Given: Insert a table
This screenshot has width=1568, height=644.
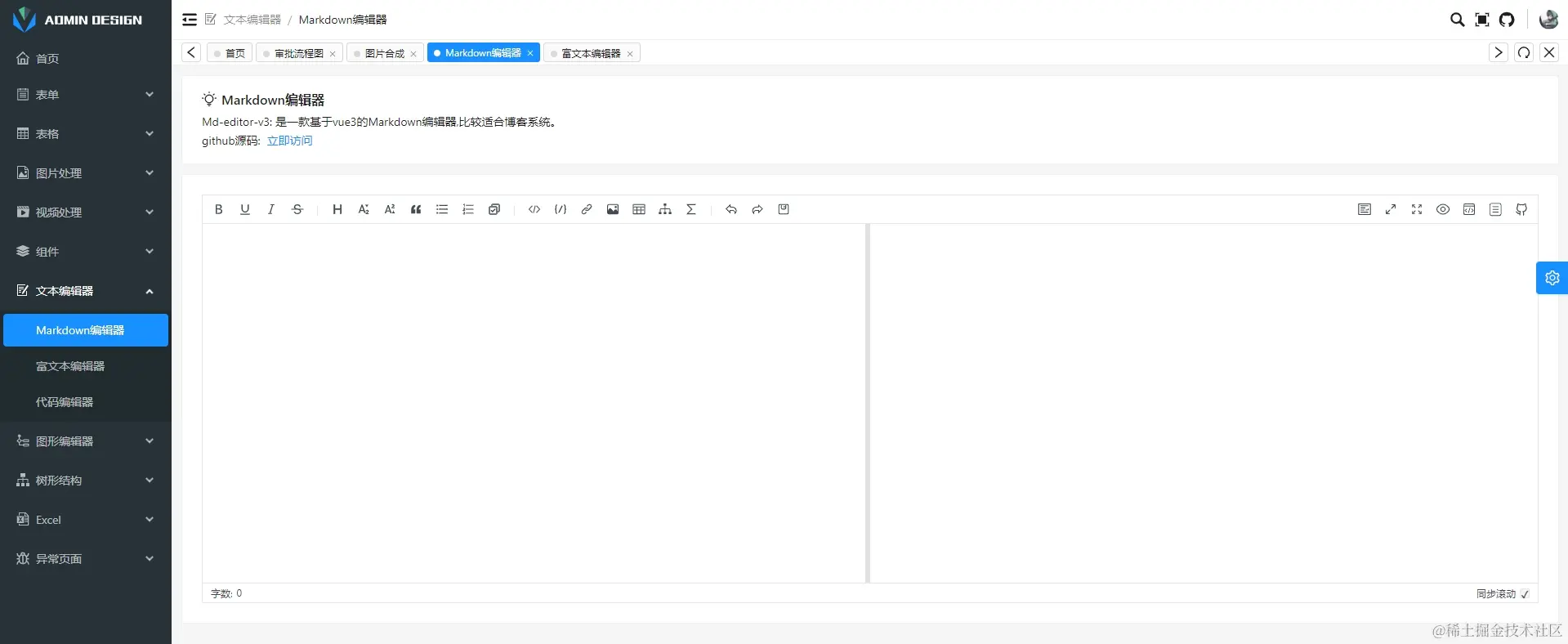Looking at the screenshot, I should point(639,209).
